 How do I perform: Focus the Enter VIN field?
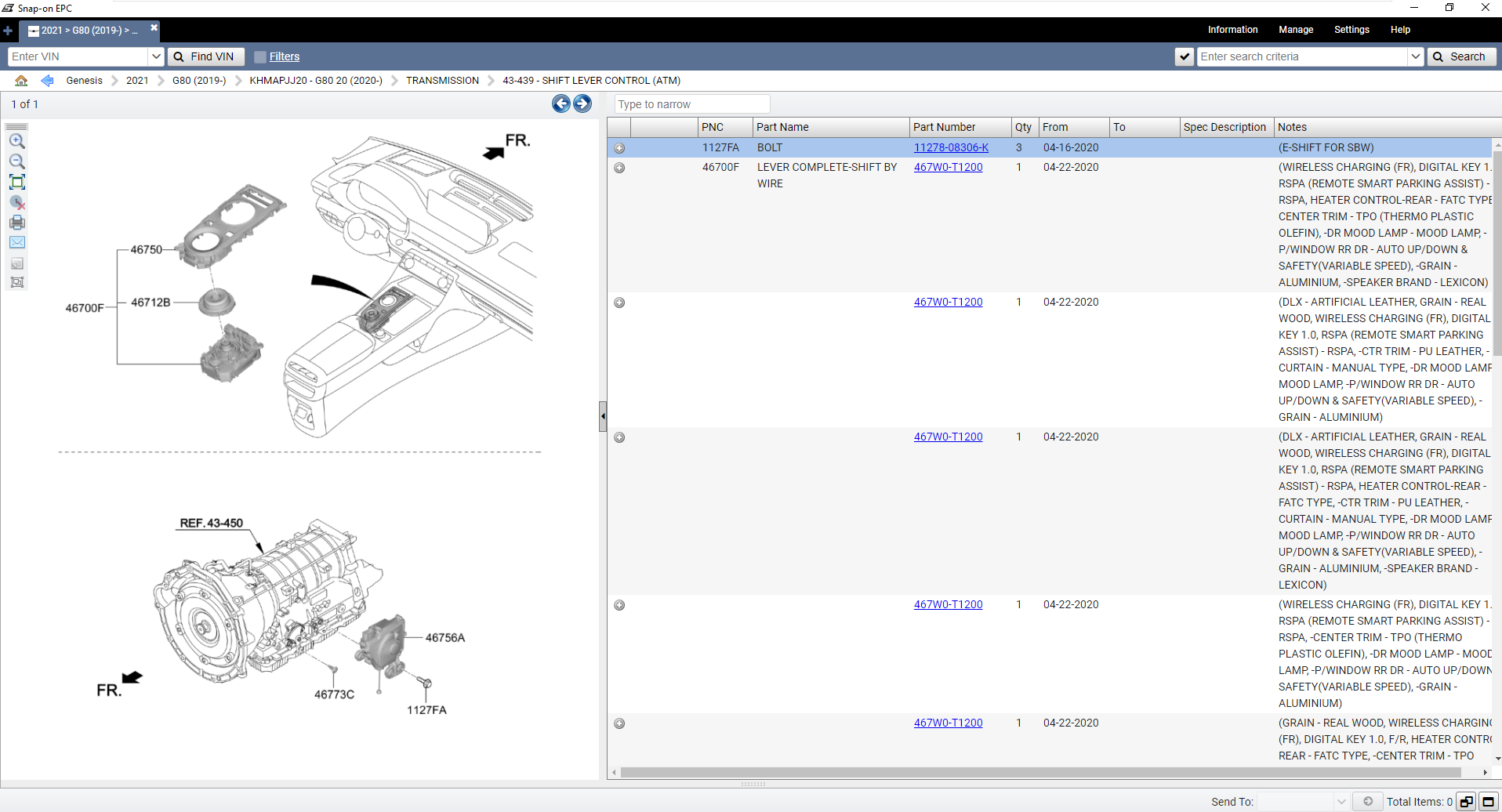pos(78,56)
